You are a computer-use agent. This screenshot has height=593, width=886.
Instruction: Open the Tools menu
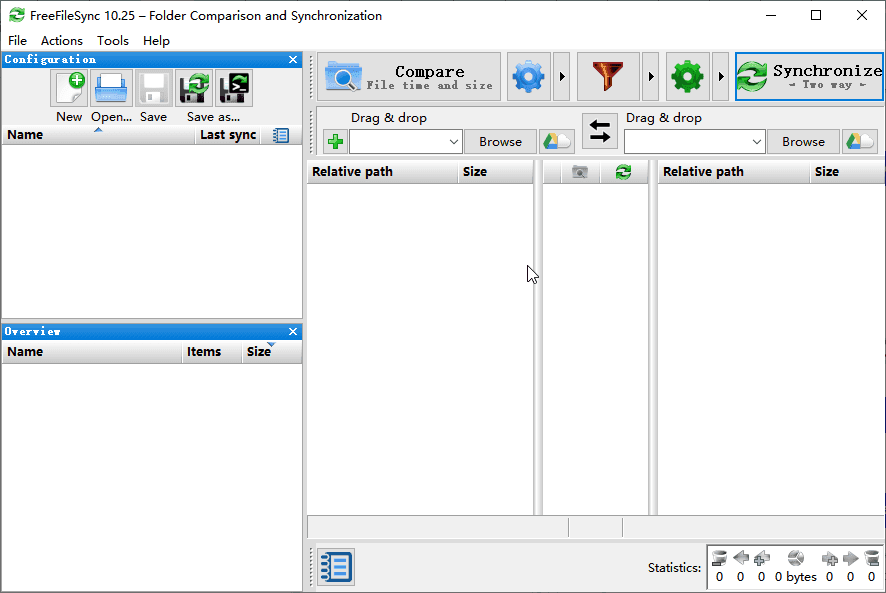[x=112, y=41]
